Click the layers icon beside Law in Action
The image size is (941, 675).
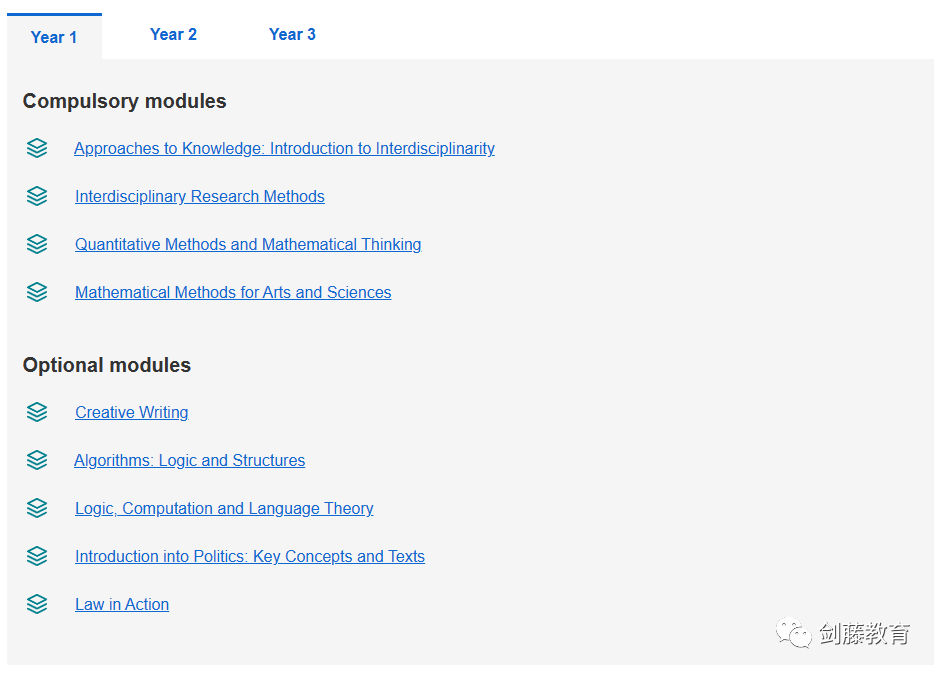[x=37, y=604]
